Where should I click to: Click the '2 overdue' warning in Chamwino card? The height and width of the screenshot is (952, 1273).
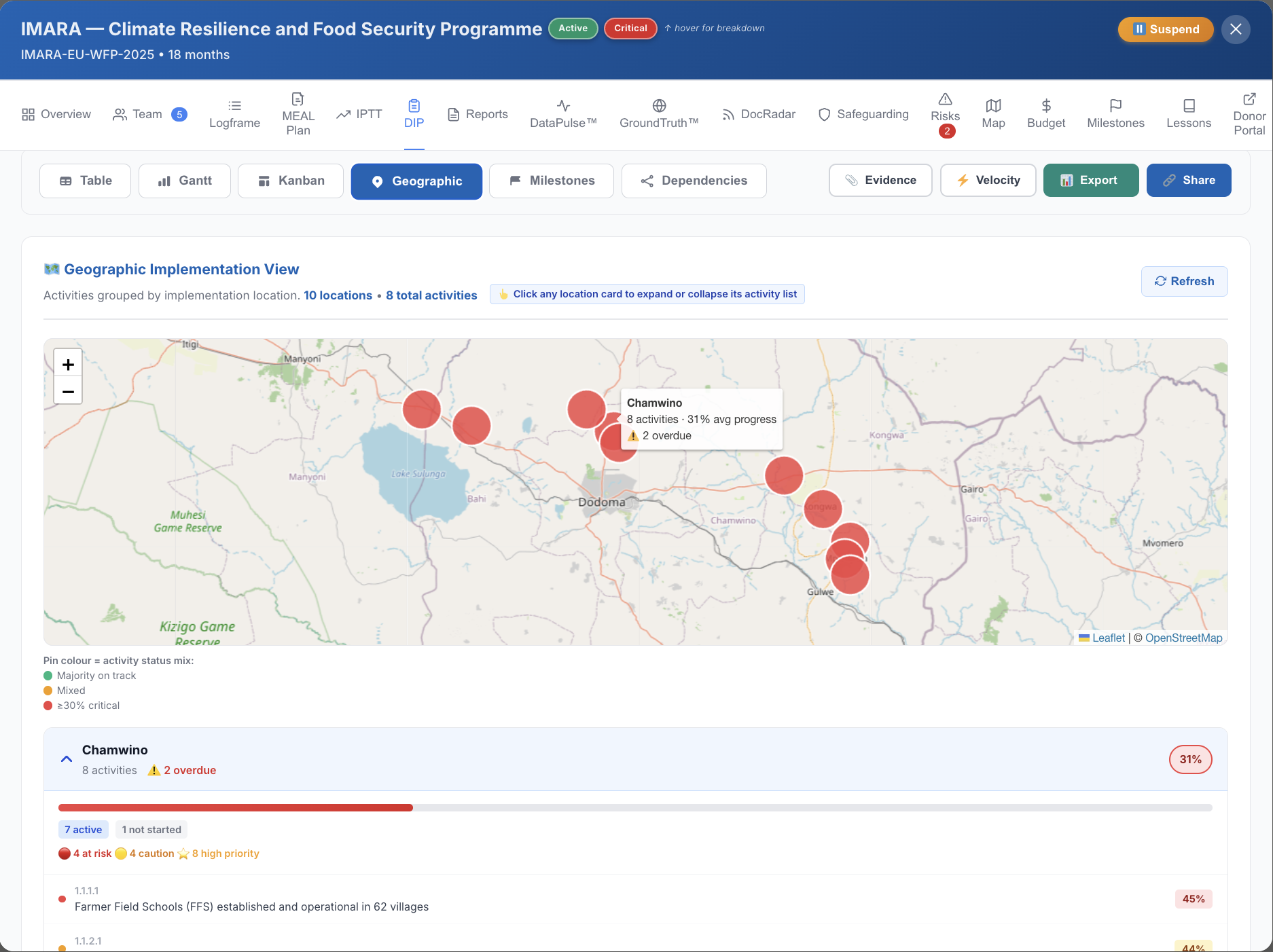click(182, 770)
